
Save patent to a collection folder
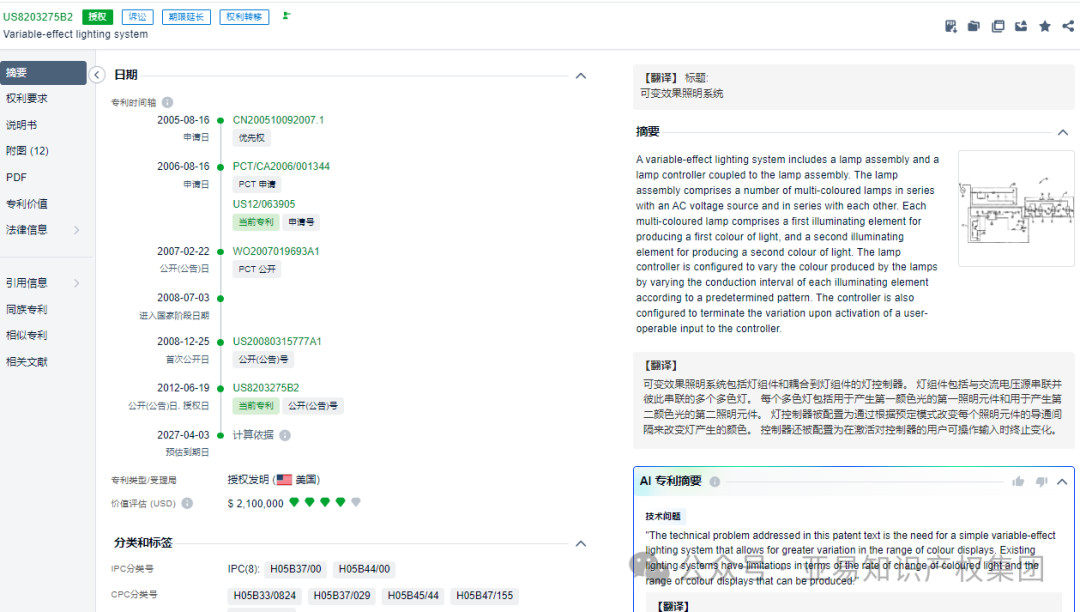click(x=974, y=25)
